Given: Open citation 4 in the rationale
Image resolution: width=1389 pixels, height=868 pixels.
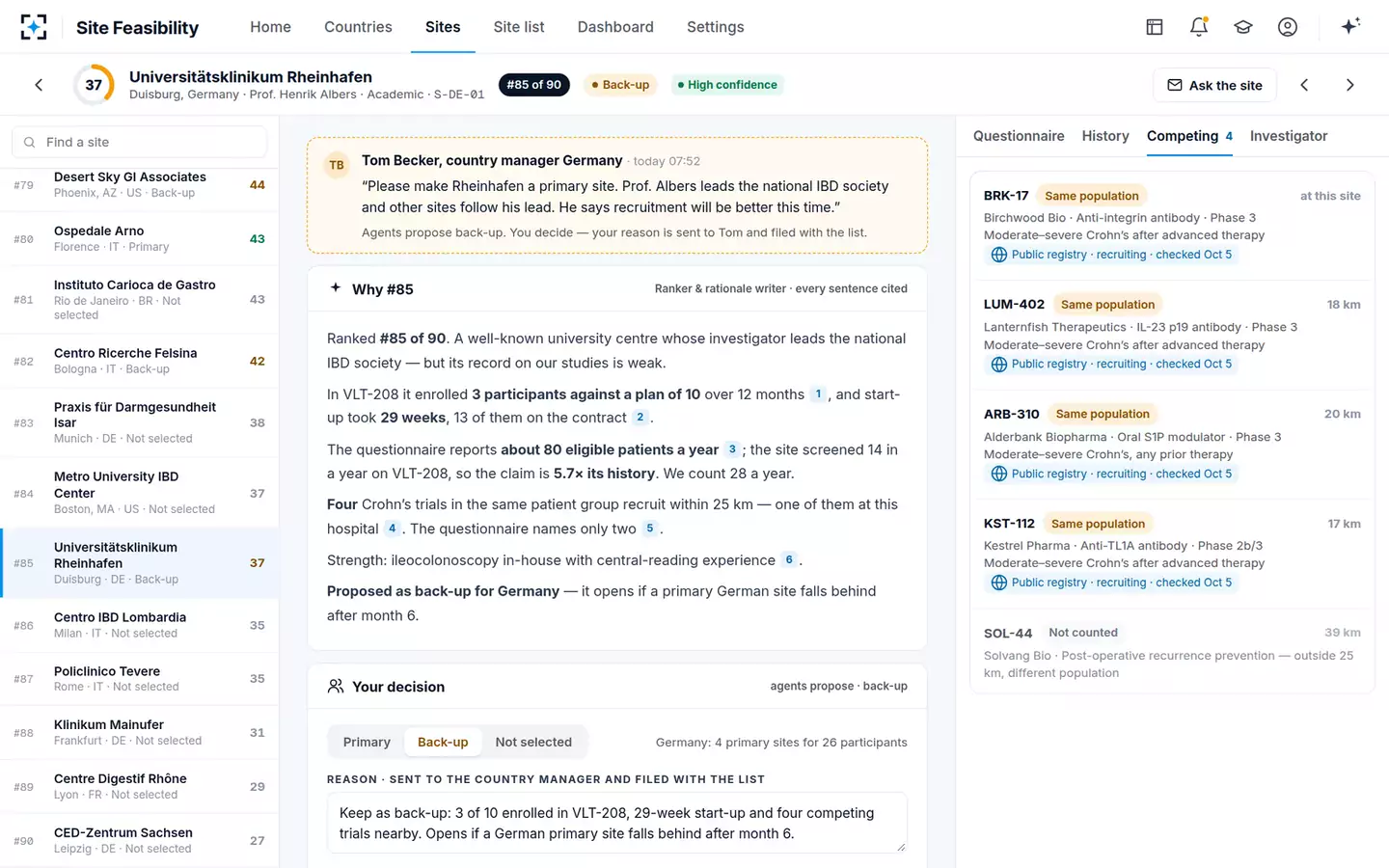Looking at the screenshot, I should 393,529.
